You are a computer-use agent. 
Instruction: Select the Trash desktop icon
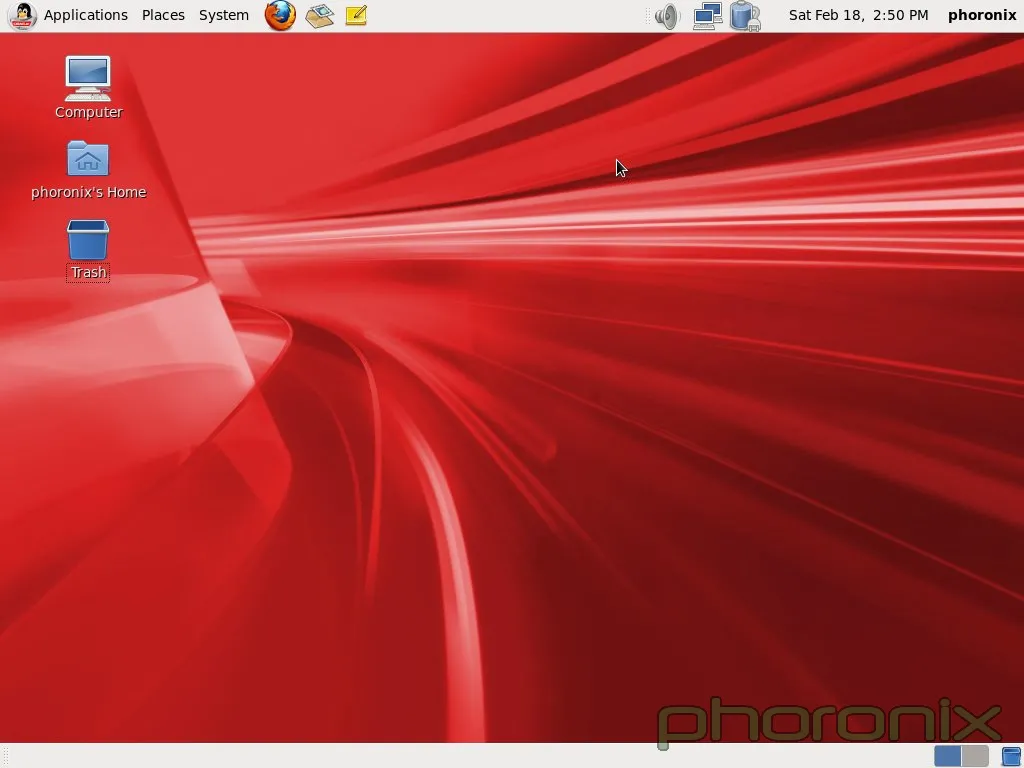(88, 240)
